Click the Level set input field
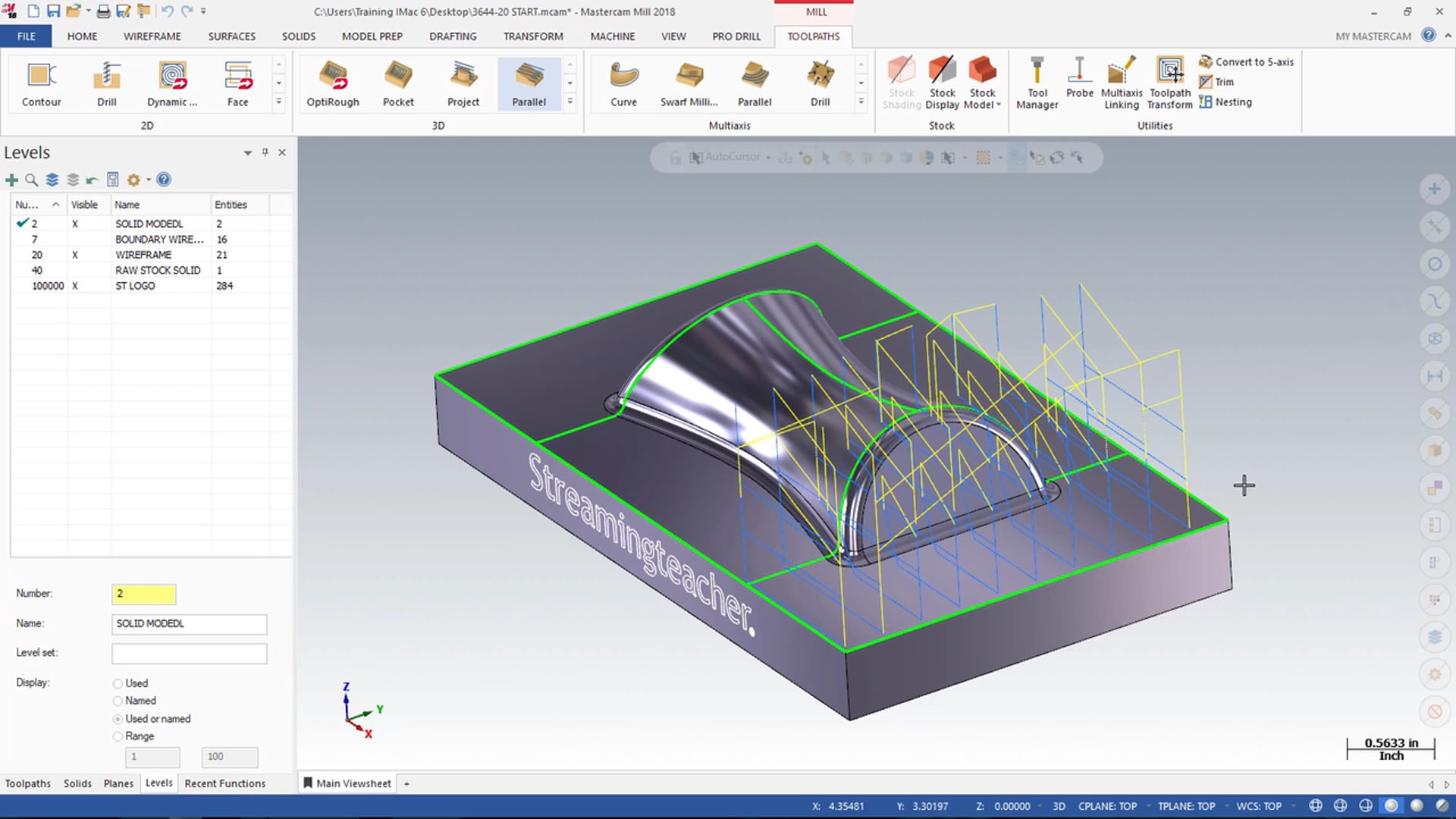The width and height of the screenshot is (1456, 819). tap(190, 653)
